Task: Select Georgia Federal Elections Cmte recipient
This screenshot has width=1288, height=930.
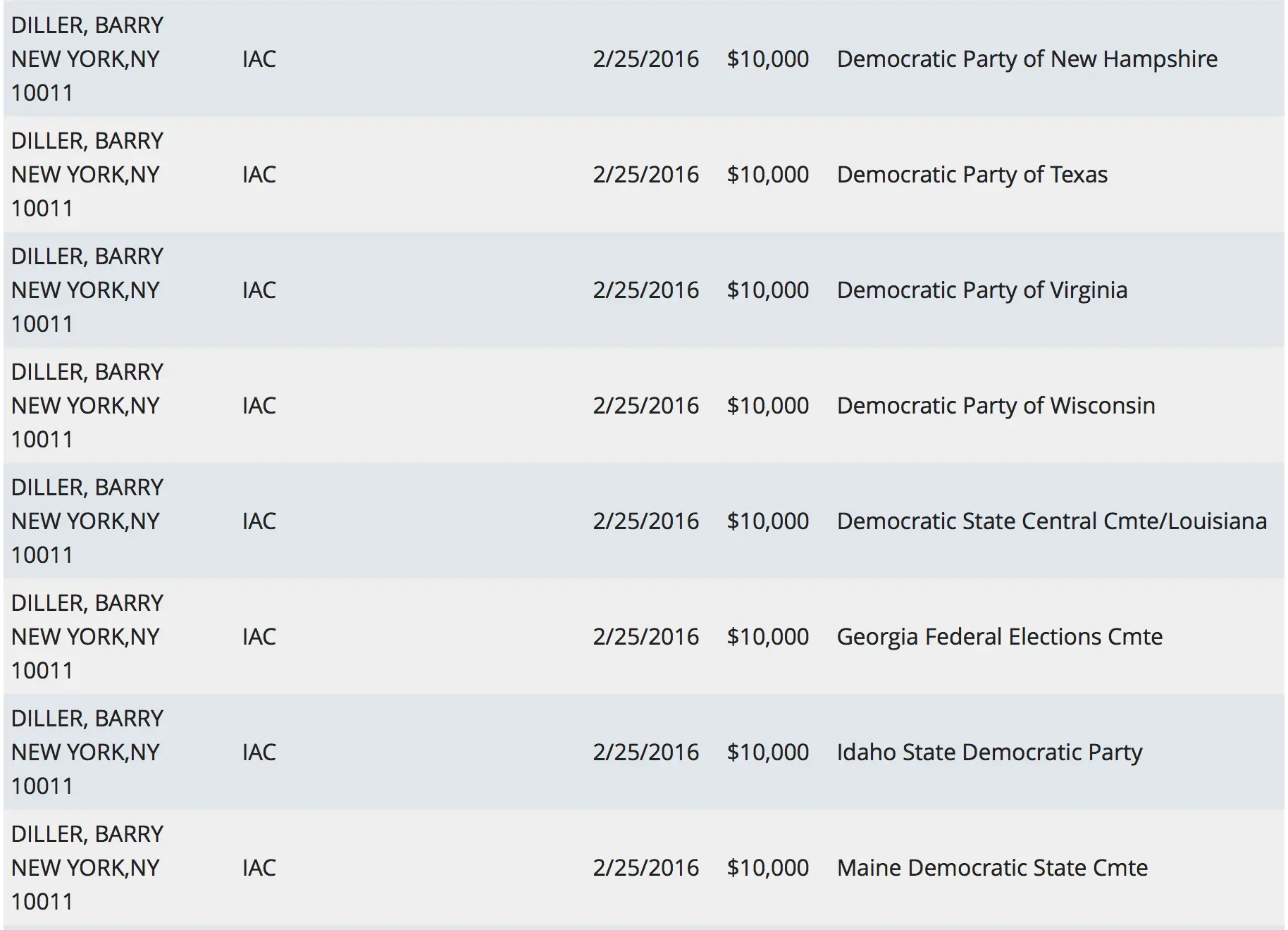Action: (x=999, y=637)
